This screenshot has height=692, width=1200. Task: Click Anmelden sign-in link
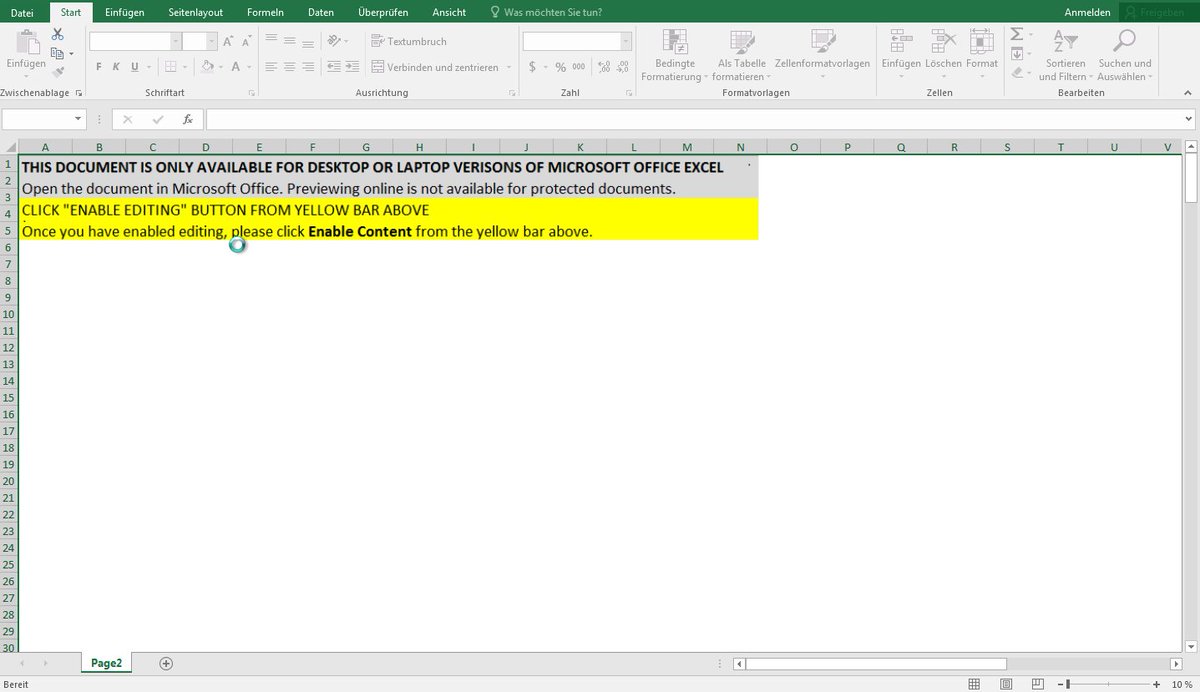(x=1087, y=12)
